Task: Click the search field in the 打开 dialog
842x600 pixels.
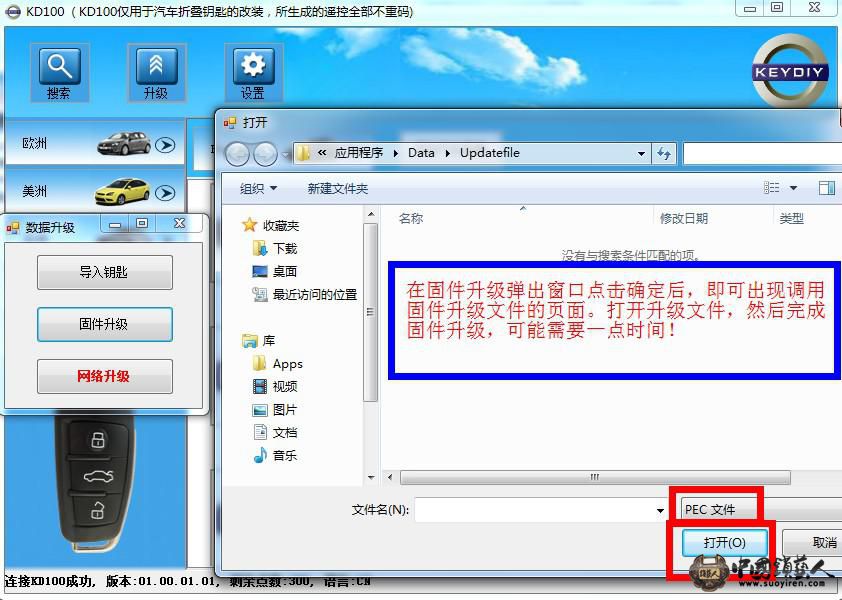Action: (x=761, y=154)
